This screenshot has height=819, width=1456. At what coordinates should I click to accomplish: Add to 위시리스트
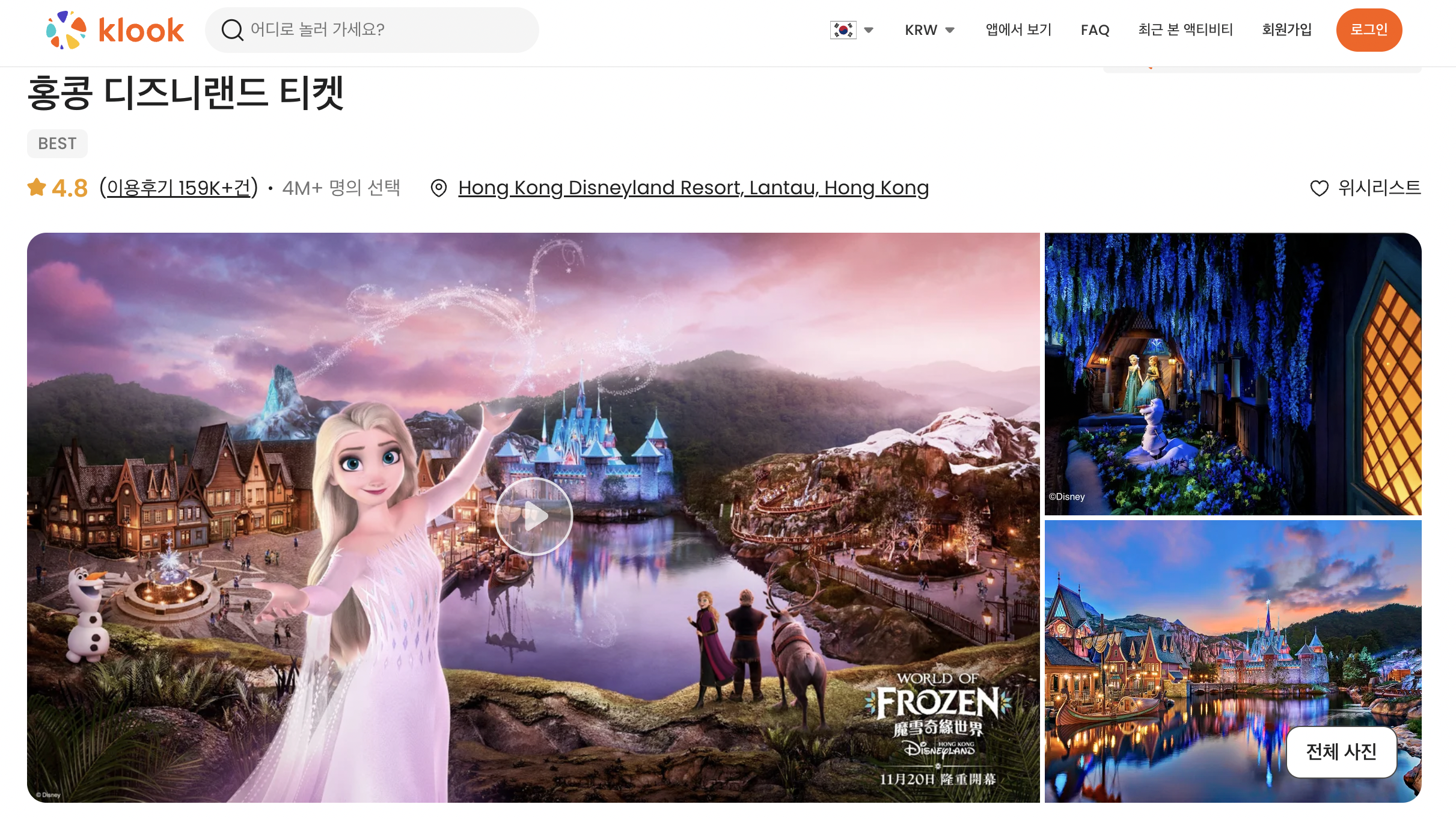pos(1379,188)
